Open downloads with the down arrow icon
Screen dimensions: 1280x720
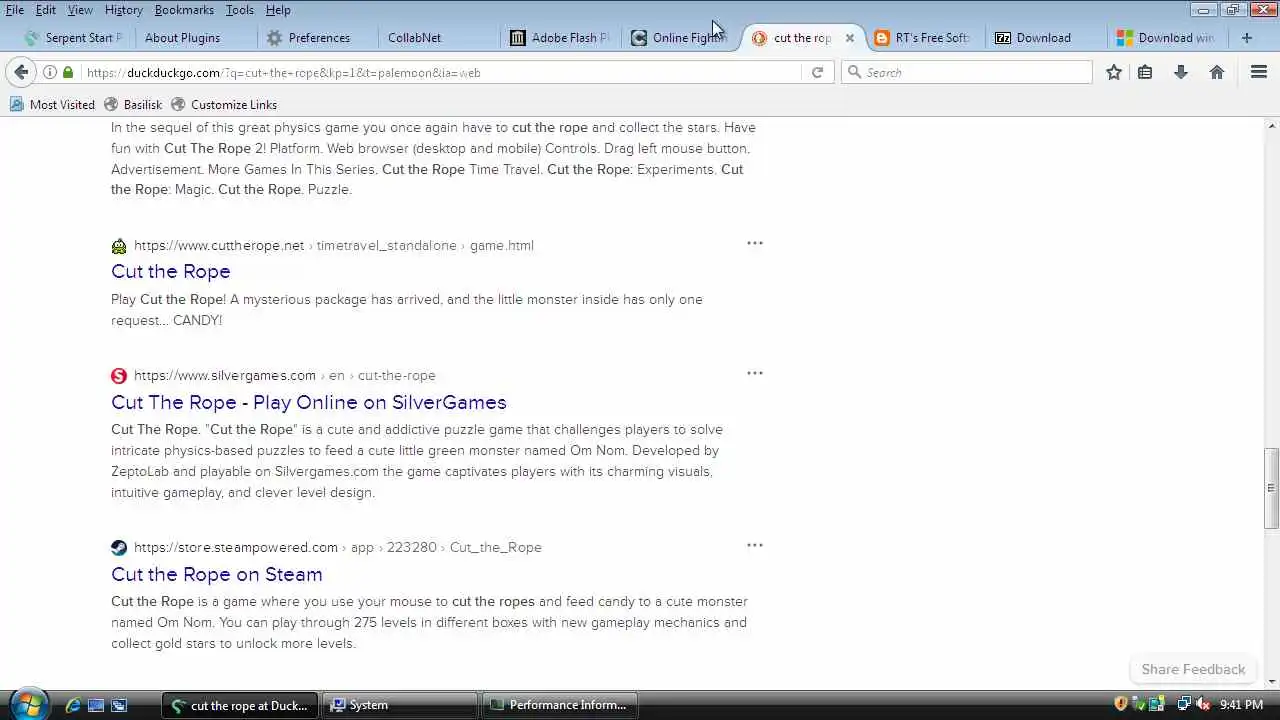(x=1181, y=72)
